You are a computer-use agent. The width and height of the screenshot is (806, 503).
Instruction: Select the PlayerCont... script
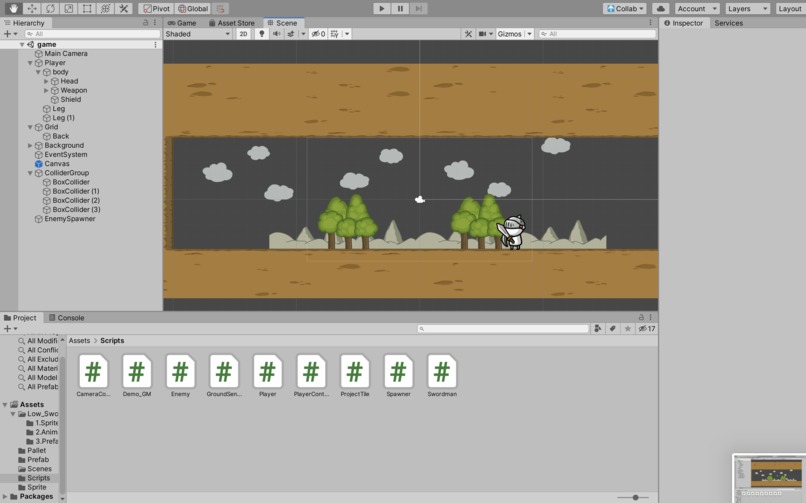pos(312,376)
